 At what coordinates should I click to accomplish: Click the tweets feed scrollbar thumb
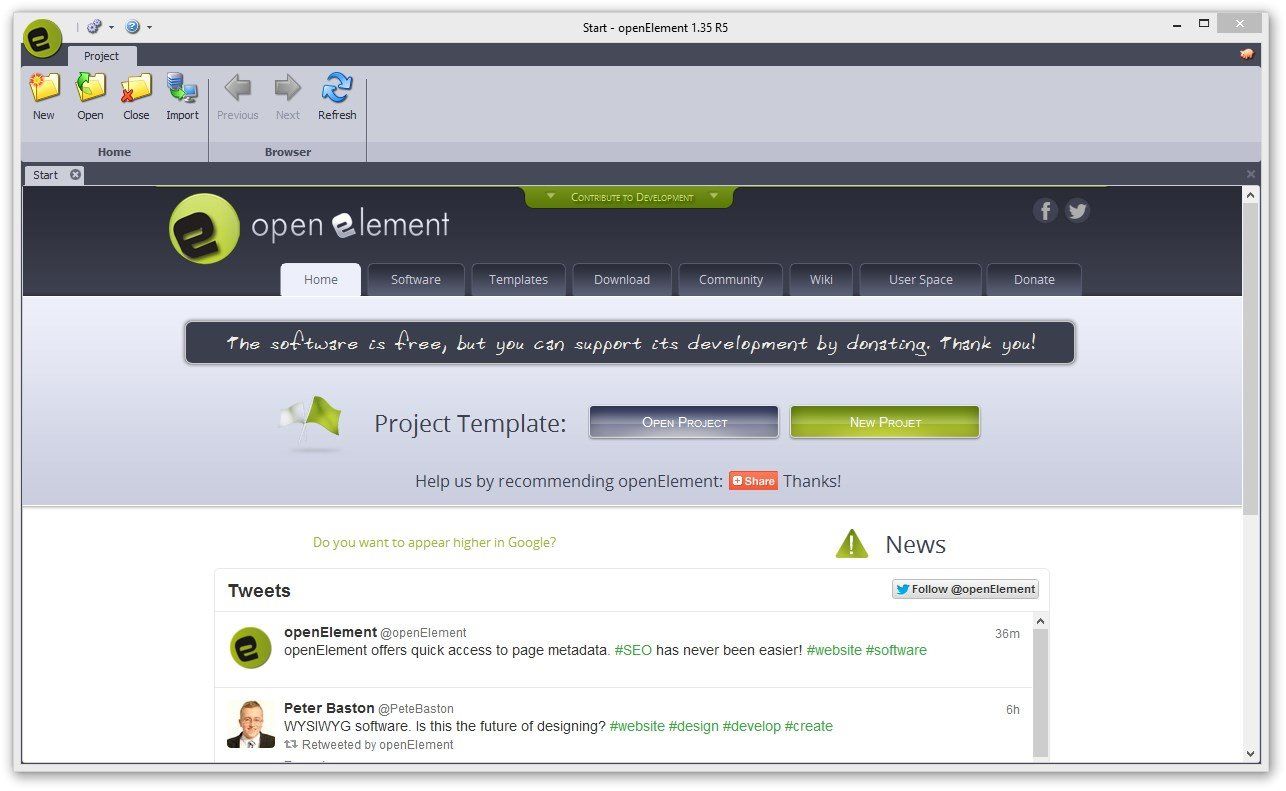(x=1040, y=693)
